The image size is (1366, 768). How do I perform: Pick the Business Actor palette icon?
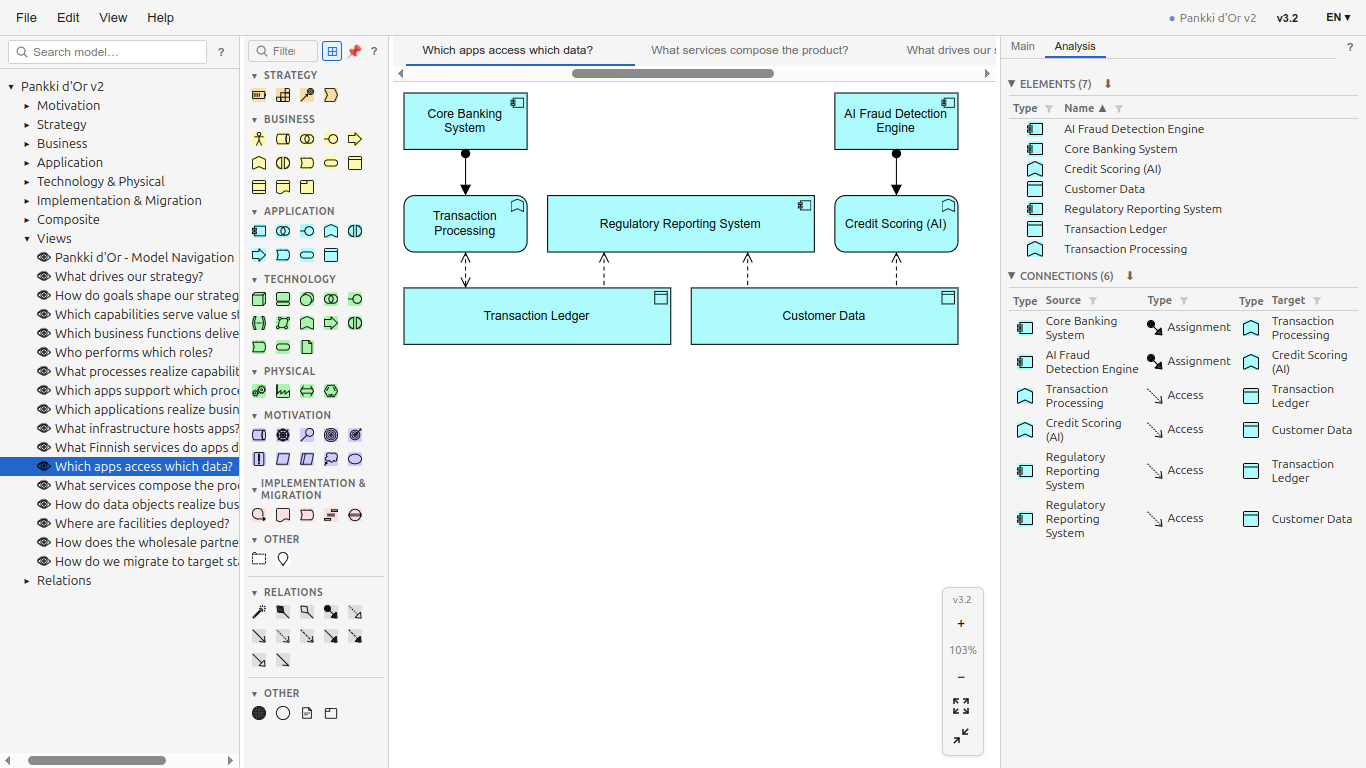click(x=259, y=139)
